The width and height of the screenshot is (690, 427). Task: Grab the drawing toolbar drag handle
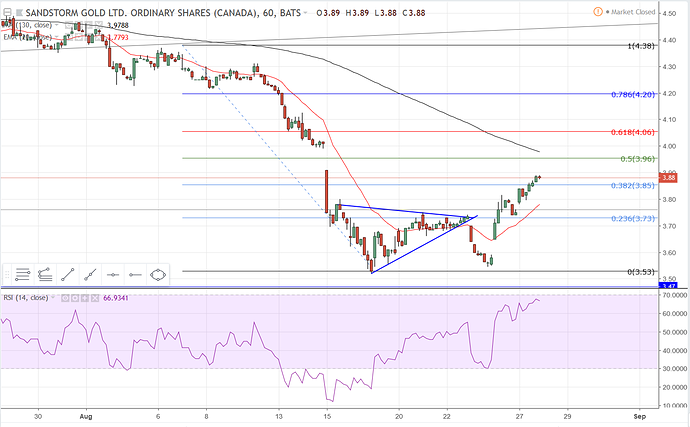point(7,272)
